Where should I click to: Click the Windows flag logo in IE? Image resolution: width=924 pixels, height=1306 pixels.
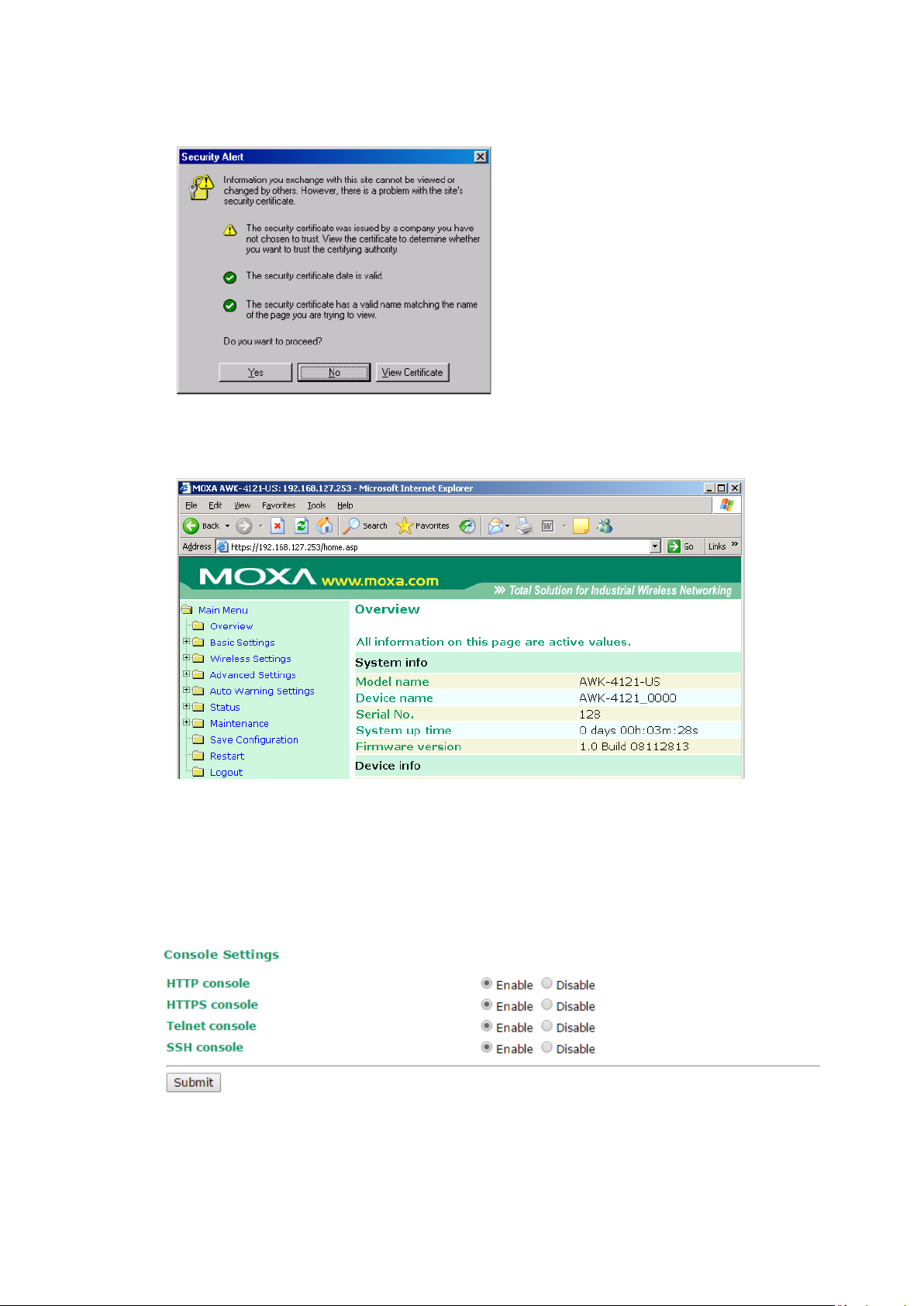click(726, 505)
